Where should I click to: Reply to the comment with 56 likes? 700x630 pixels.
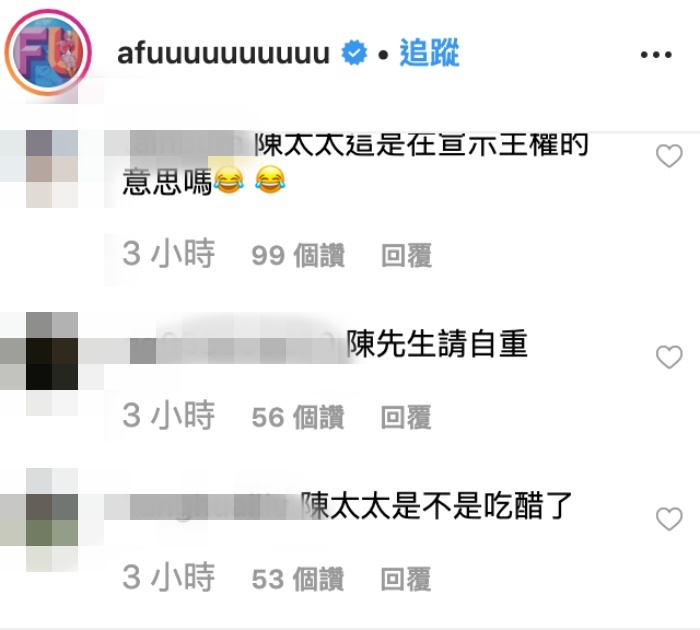coord(406,417)
